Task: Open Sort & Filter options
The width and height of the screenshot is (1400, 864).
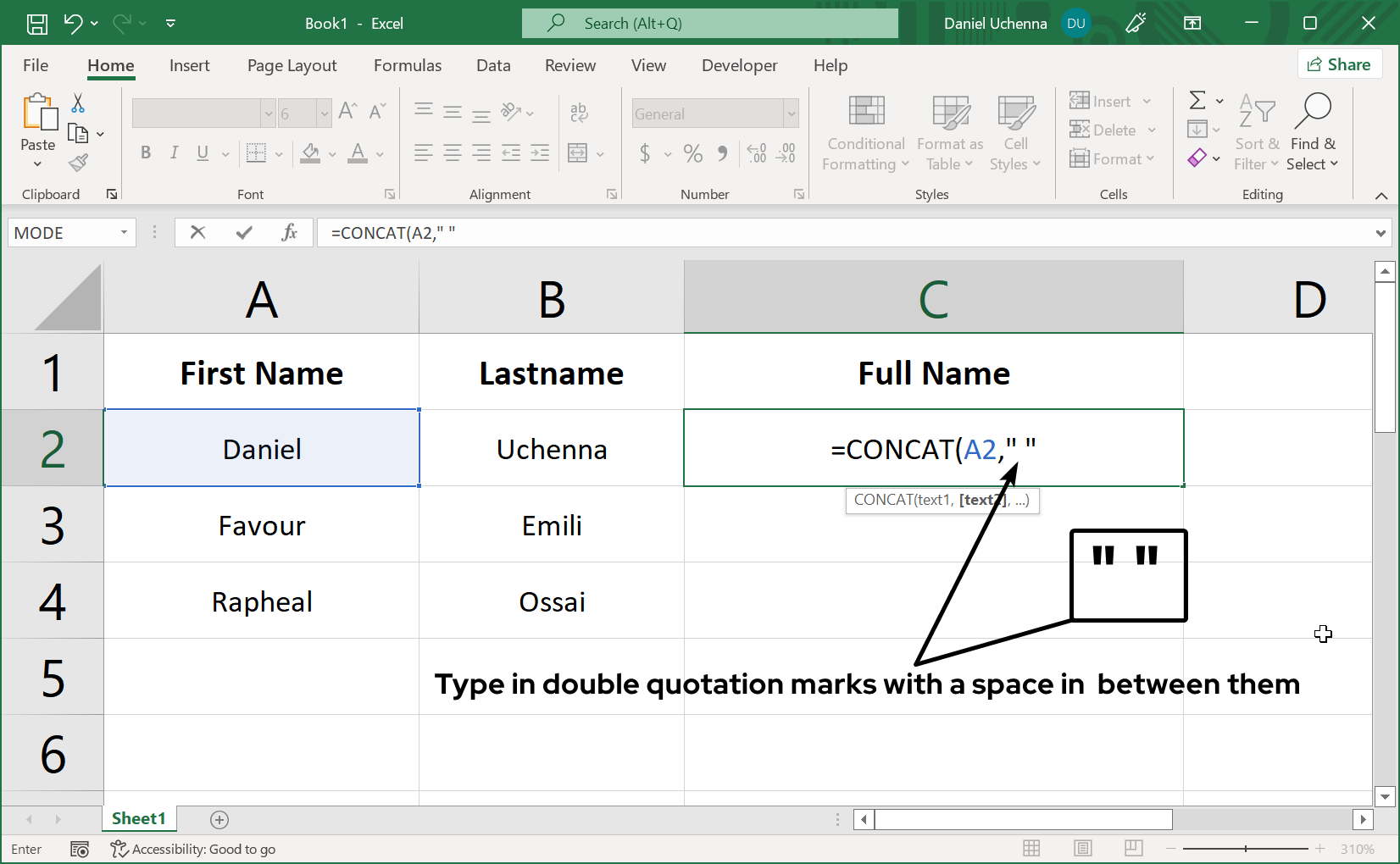Action: click(x=1256, y=133)
